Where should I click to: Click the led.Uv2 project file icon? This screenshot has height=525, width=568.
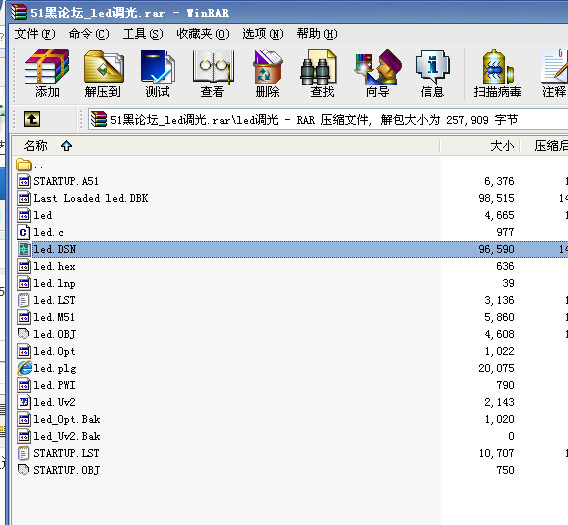pos(24,402)
